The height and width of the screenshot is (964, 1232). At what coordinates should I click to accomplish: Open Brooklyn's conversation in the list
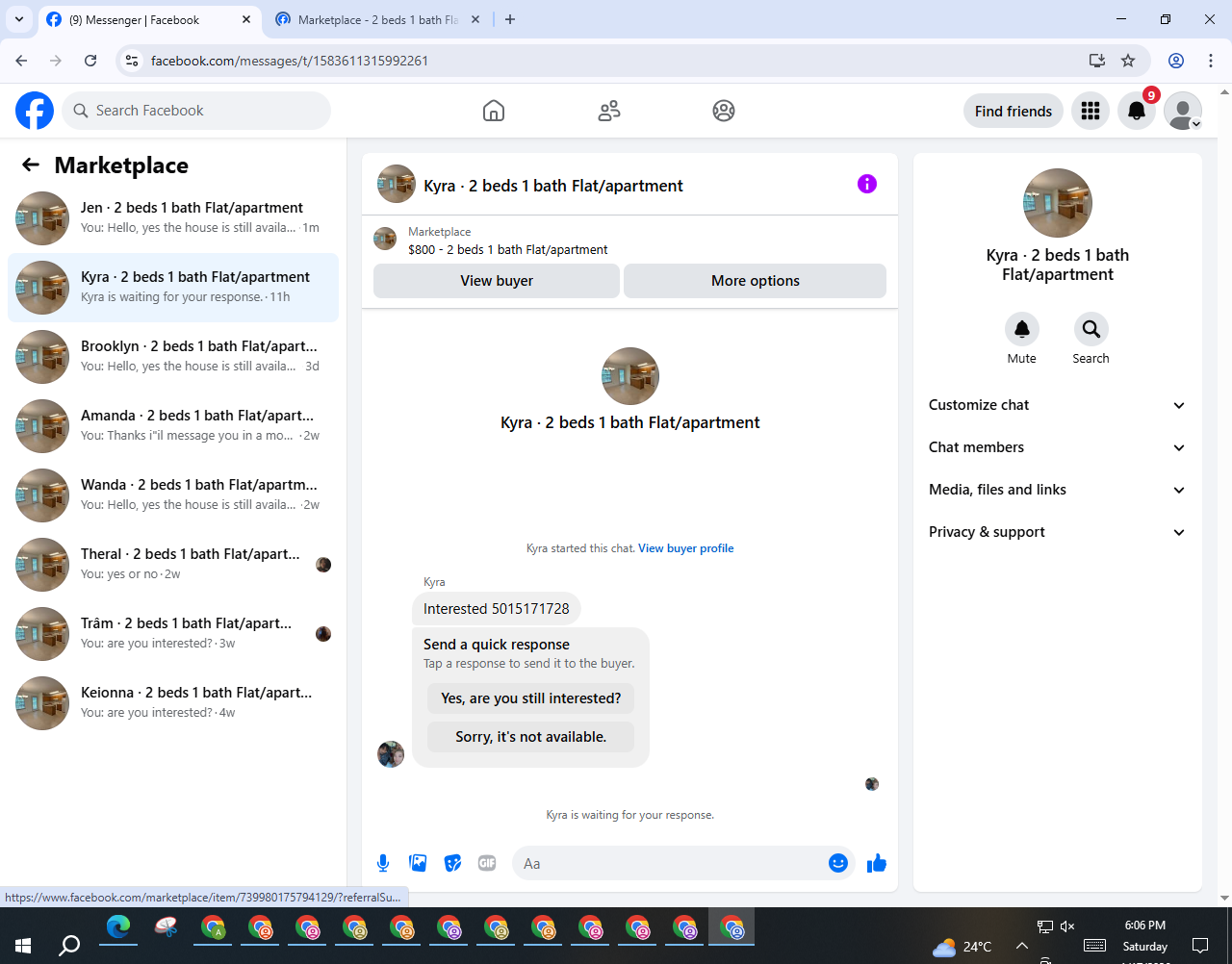tap(173, 357)
